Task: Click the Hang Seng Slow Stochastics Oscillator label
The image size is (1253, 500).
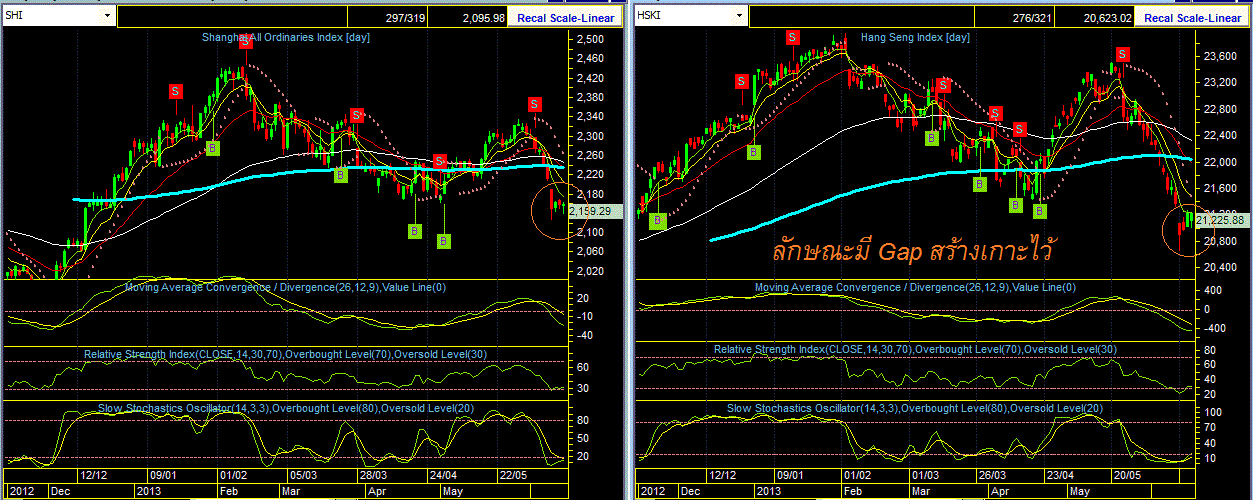Action: point(915,409)
